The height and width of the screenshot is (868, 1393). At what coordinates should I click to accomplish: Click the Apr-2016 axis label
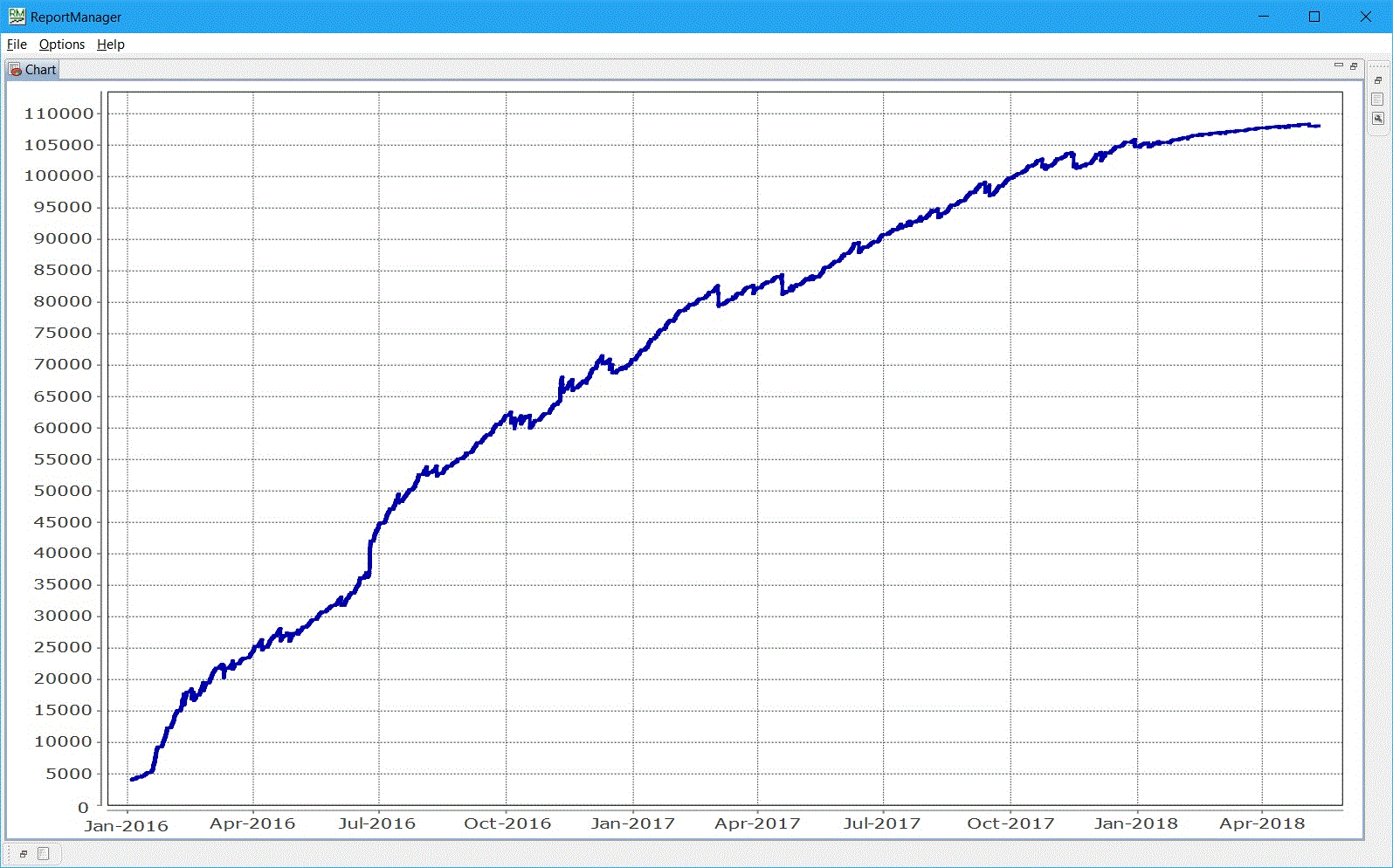point(252,823)
